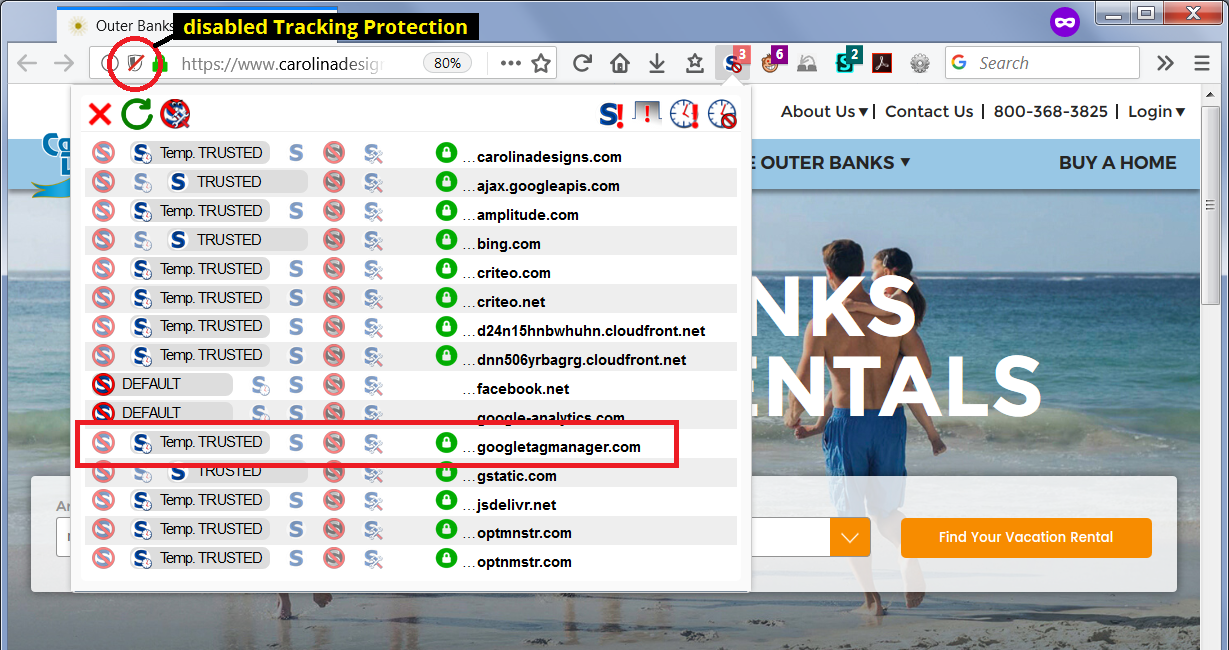Click the TRUSTED pill for bing.com

238,240
